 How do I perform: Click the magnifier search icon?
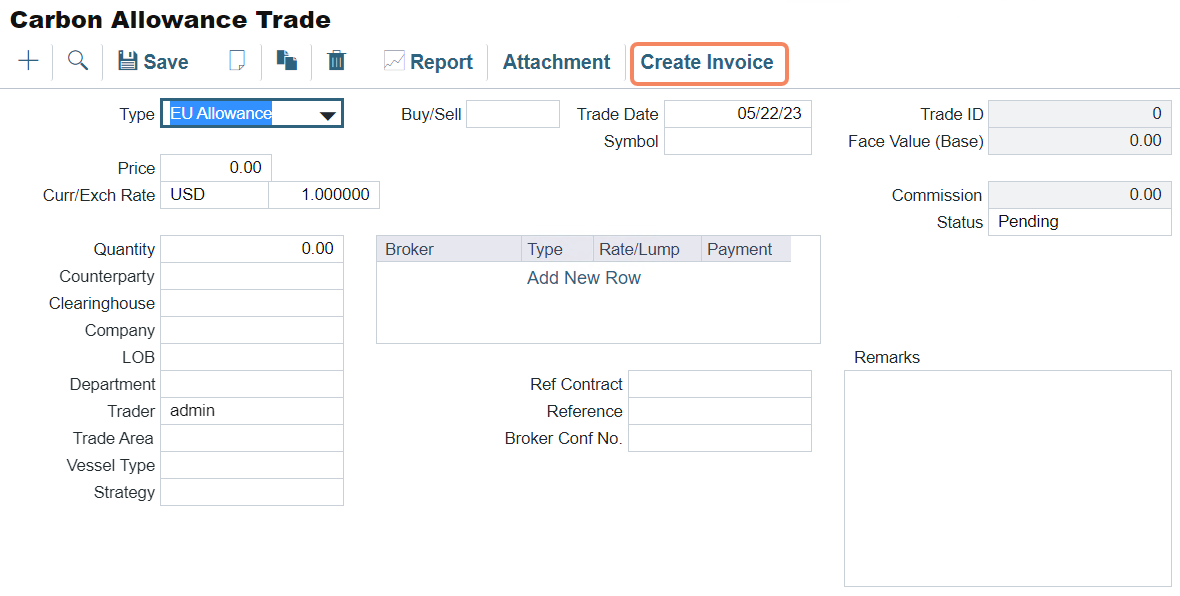[x=78, y=61]
